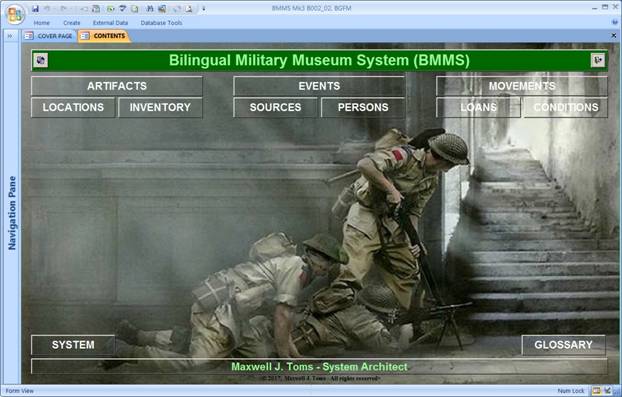This screenshot has width=622, height=397.
Task: Open the Database Tools ribbon tab
Action: [x=161, y=23]
